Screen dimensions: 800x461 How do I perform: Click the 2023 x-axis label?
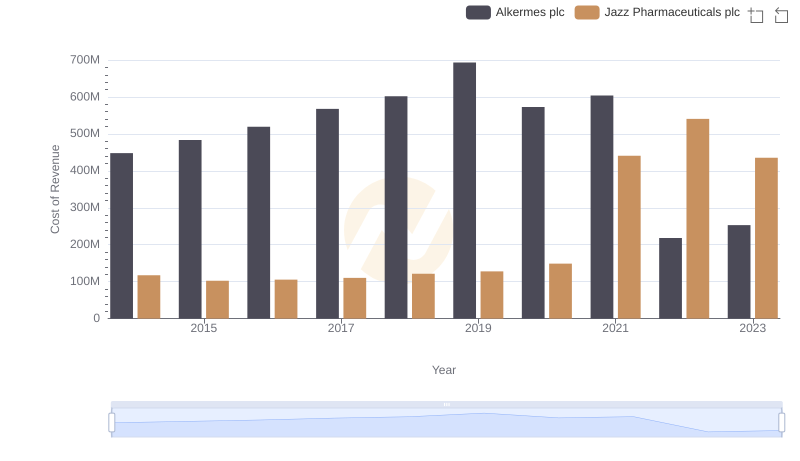click(x=753, y=328)
